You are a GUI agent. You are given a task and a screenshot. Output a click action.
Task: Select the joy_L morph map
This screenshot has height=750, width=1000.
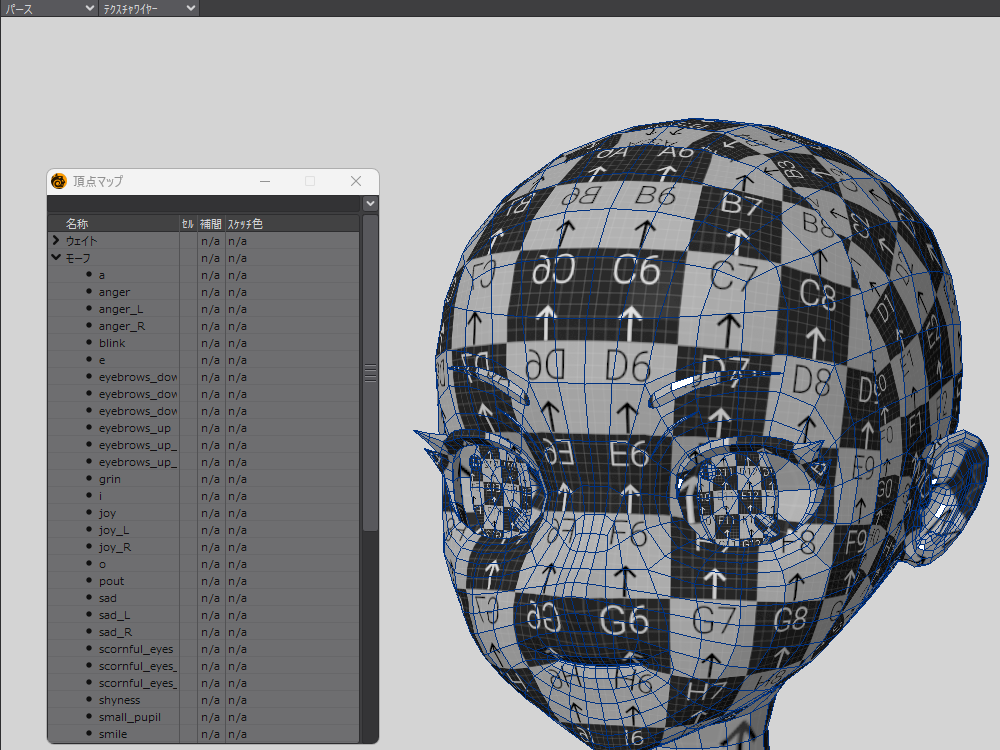tap(114, 530)
